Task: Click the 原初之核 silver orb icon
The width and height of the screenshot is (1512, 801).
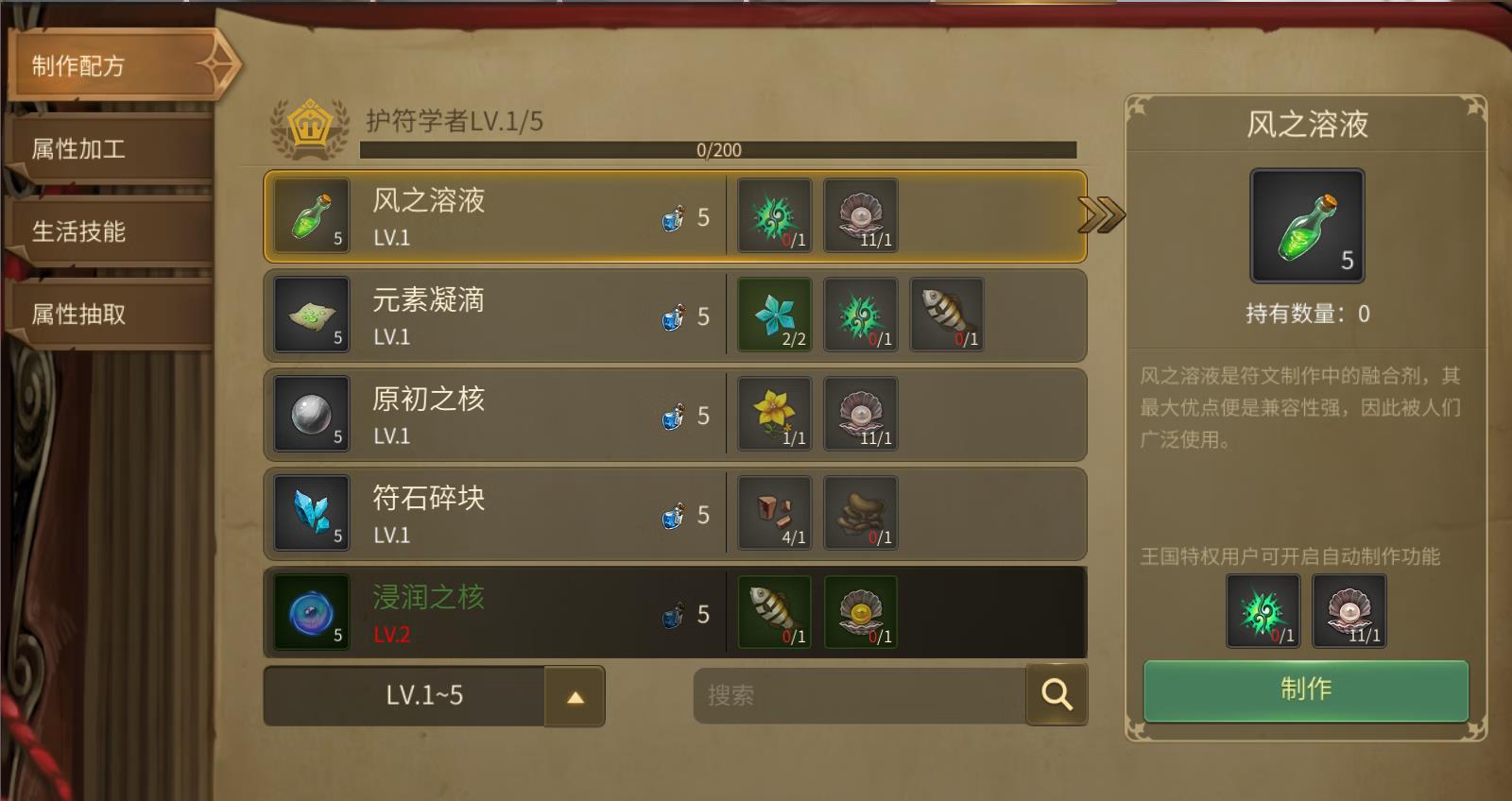Action: (x=311, y=415)
